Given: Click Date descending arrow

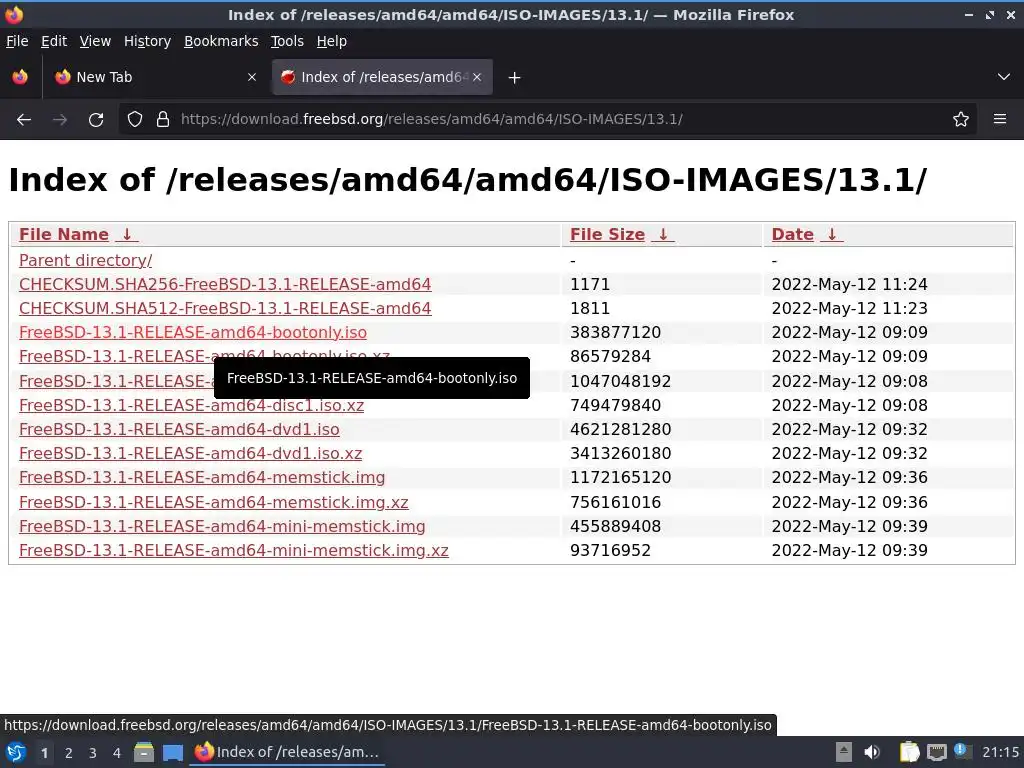Looking at the screenshot, I should (x=832, y=234).
